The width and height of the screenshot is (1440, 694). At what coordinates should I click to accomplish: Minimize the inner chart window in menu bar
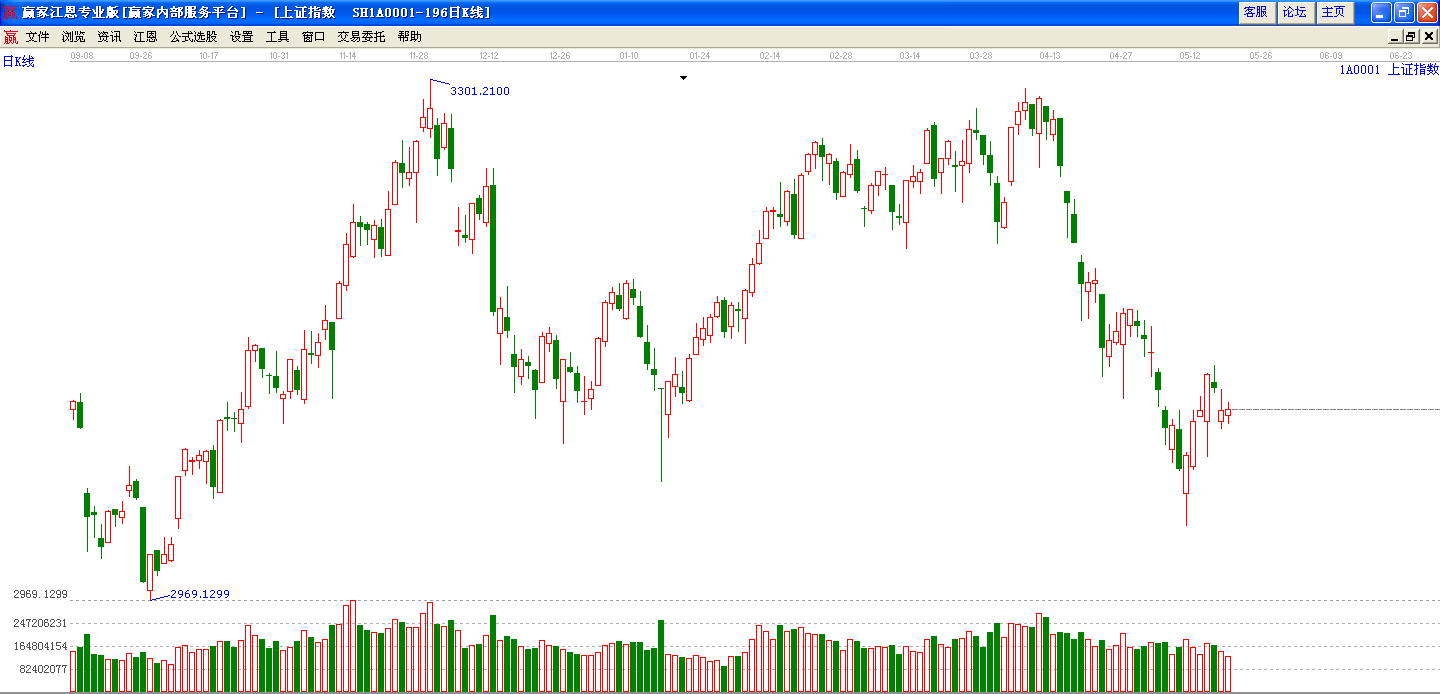coord(1395,37)
